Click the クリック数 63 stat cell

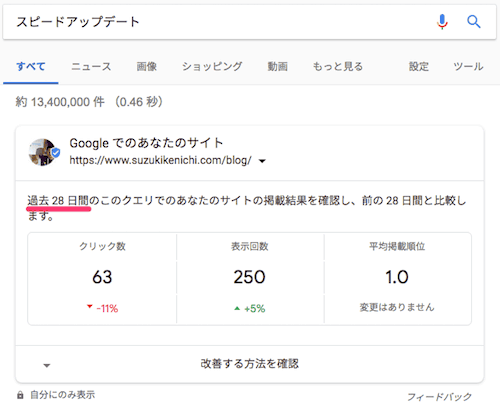pos(102,278)
